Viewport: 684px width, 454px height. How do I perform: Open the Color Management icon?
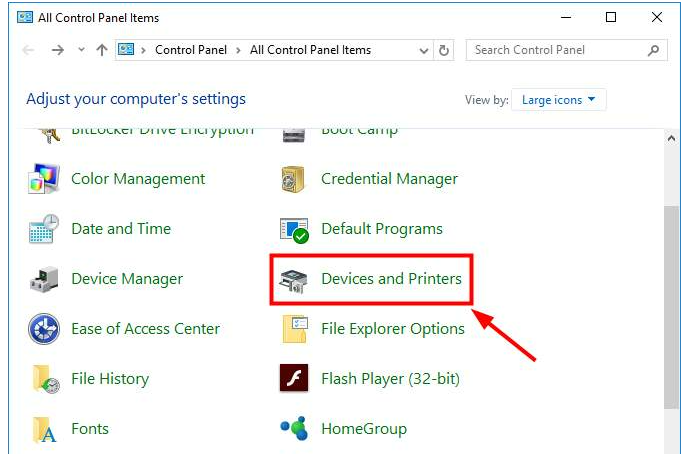(45, 180)
